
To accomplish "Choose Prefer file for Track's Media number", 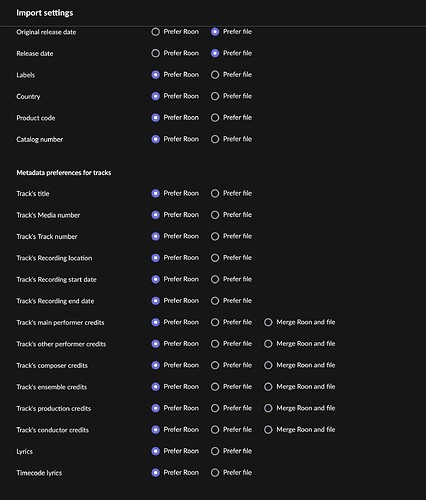I will pos(215,215).
